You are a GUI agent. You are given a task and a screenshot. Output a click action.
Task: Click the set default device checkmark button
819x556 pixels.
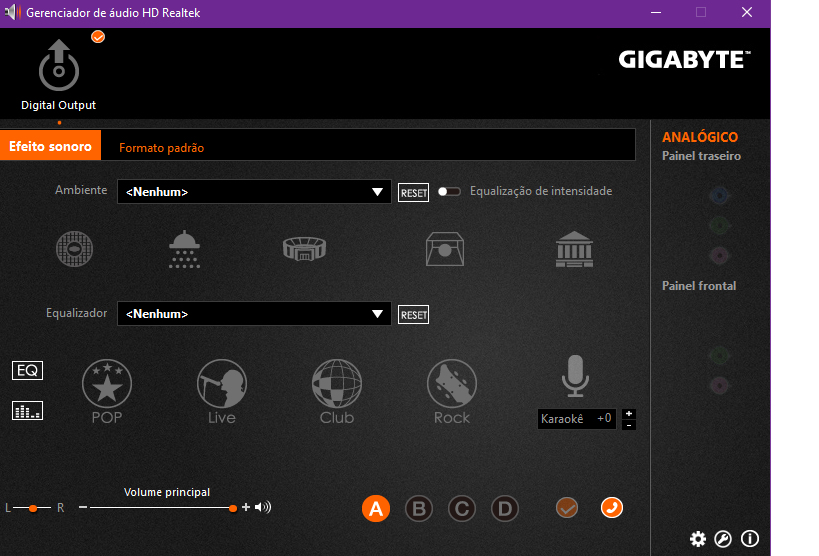click(x=567, y=507)
